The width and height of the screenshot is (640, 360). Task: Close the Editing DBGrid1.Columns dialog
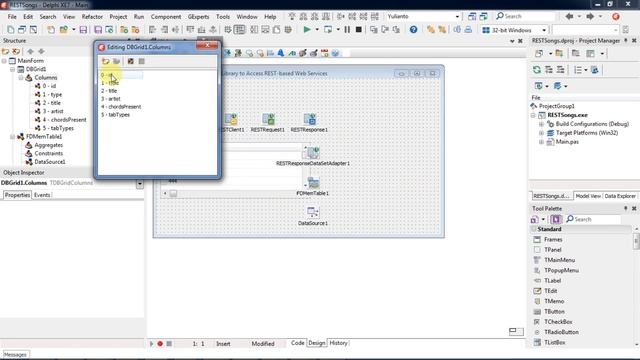pyautogui.click(x=207, y=45)
